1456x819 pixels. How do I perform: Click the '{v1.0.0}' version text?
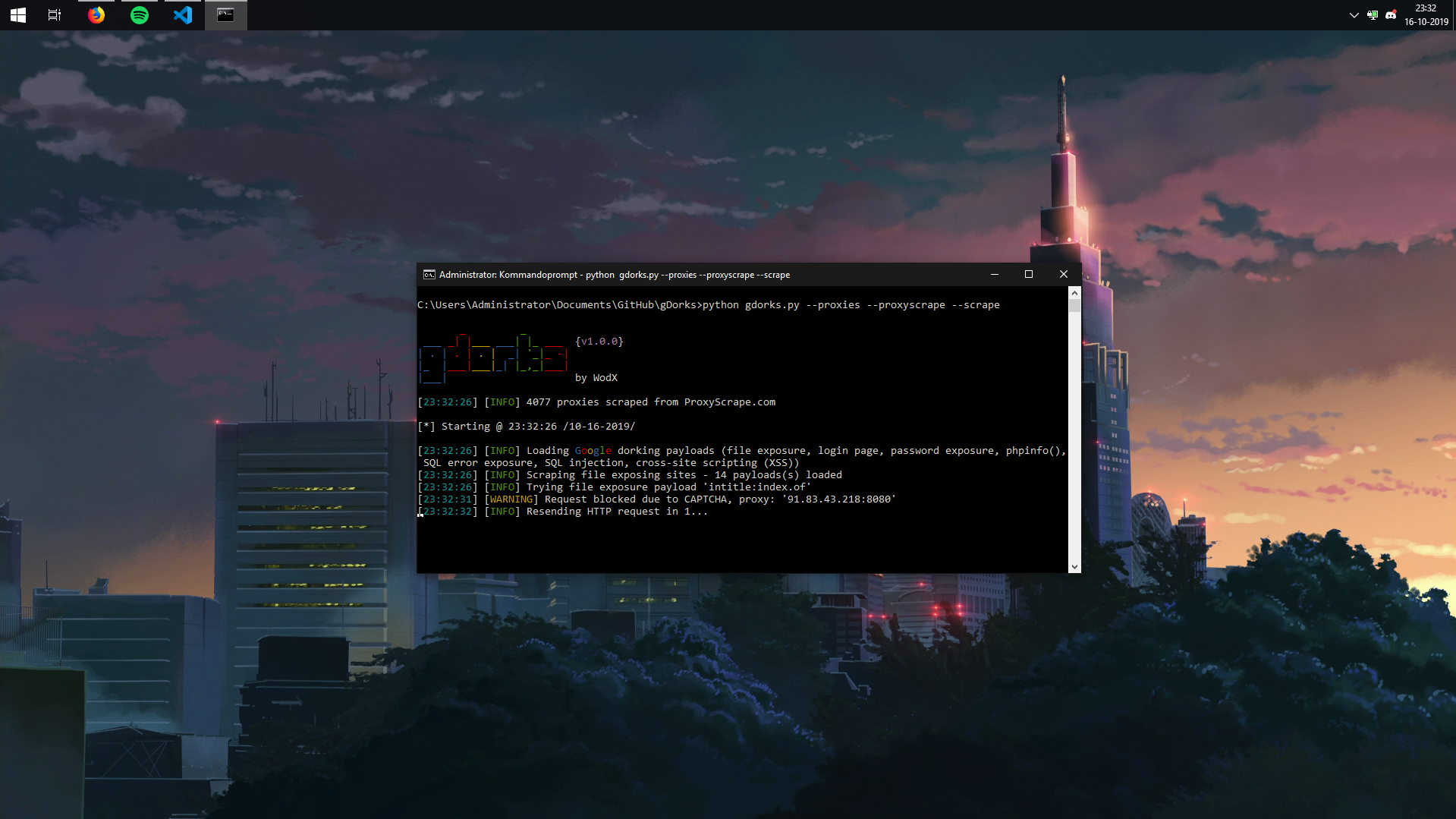pyautogui.click(x=599, y=342)
